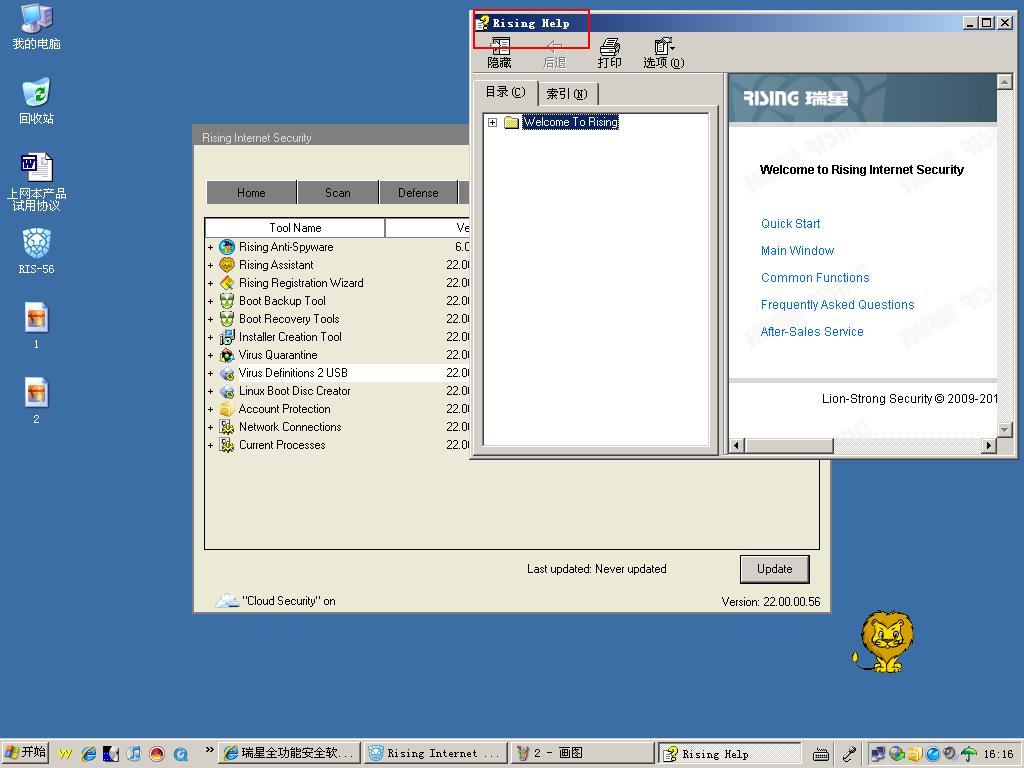Screen dimensions: 1024x768
Task: Switch to the Contents (目录) tab
Action: coord(505,92)
